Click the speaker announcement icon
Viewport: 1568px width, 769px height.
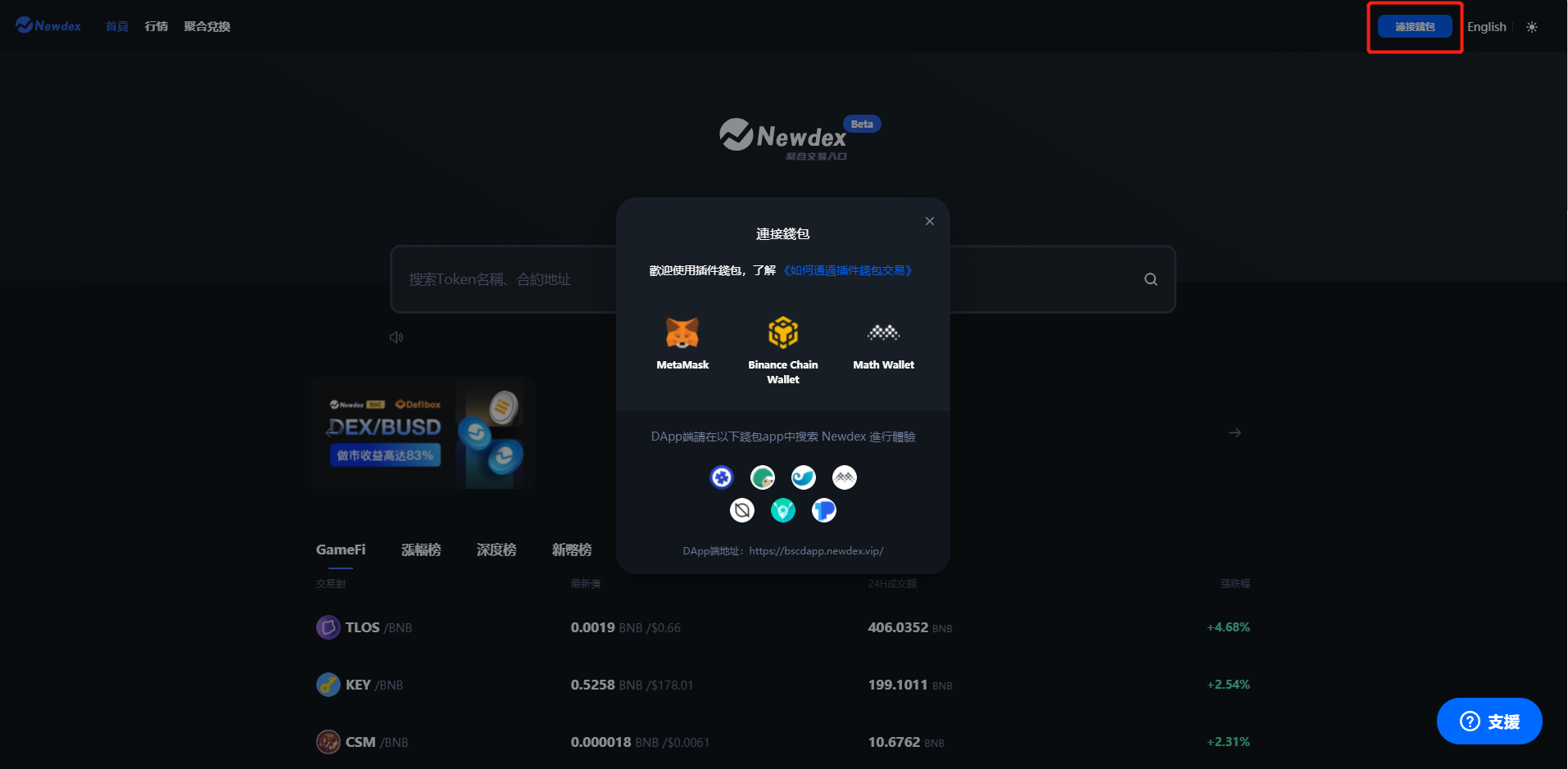click(397, 337)
